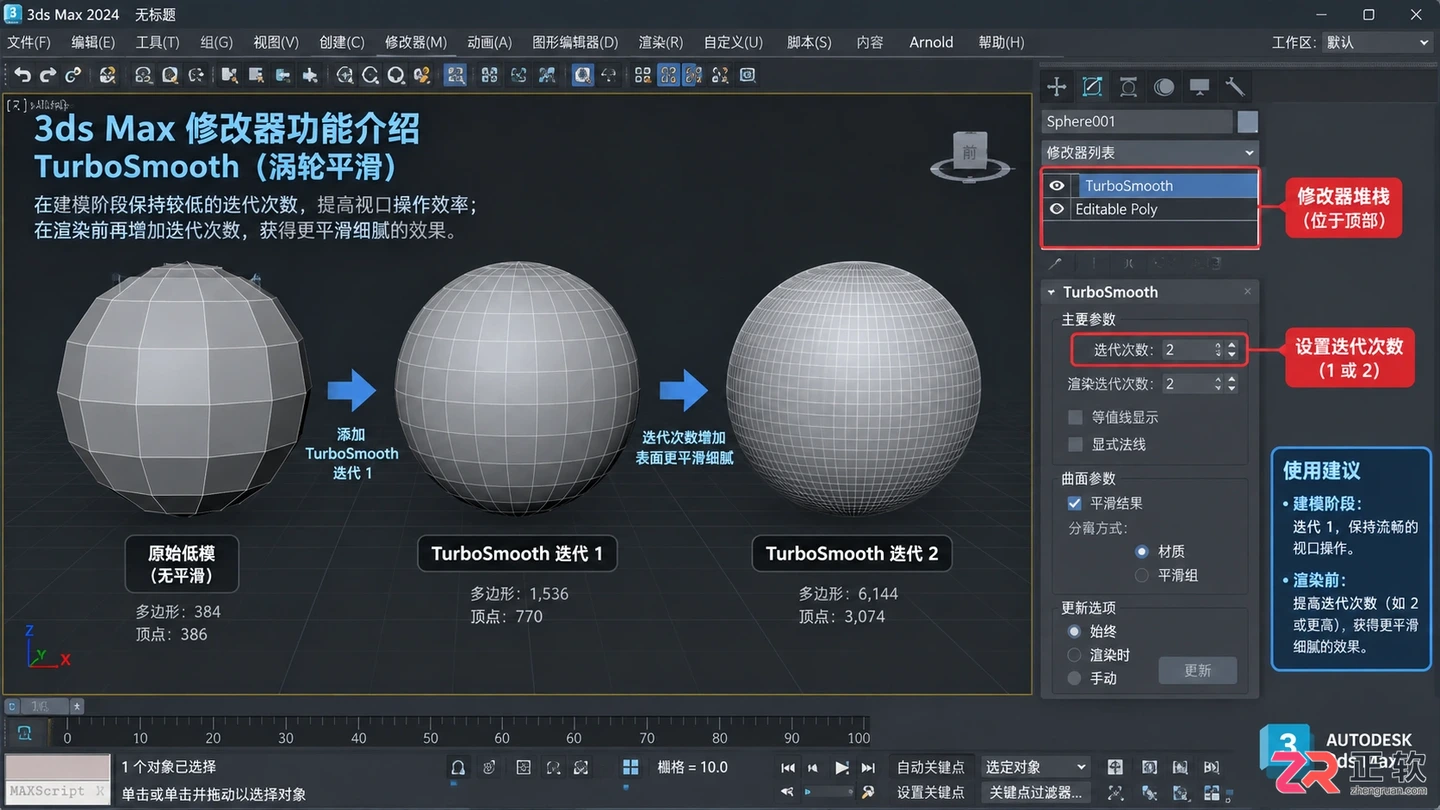
Task: Click the object color swatch beside Sphere001
Action: point(1247,121)
